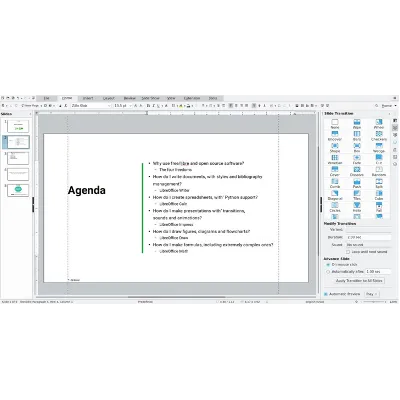Switch to the Slide Show tab

pyautogui.click(x=151, y=98)
